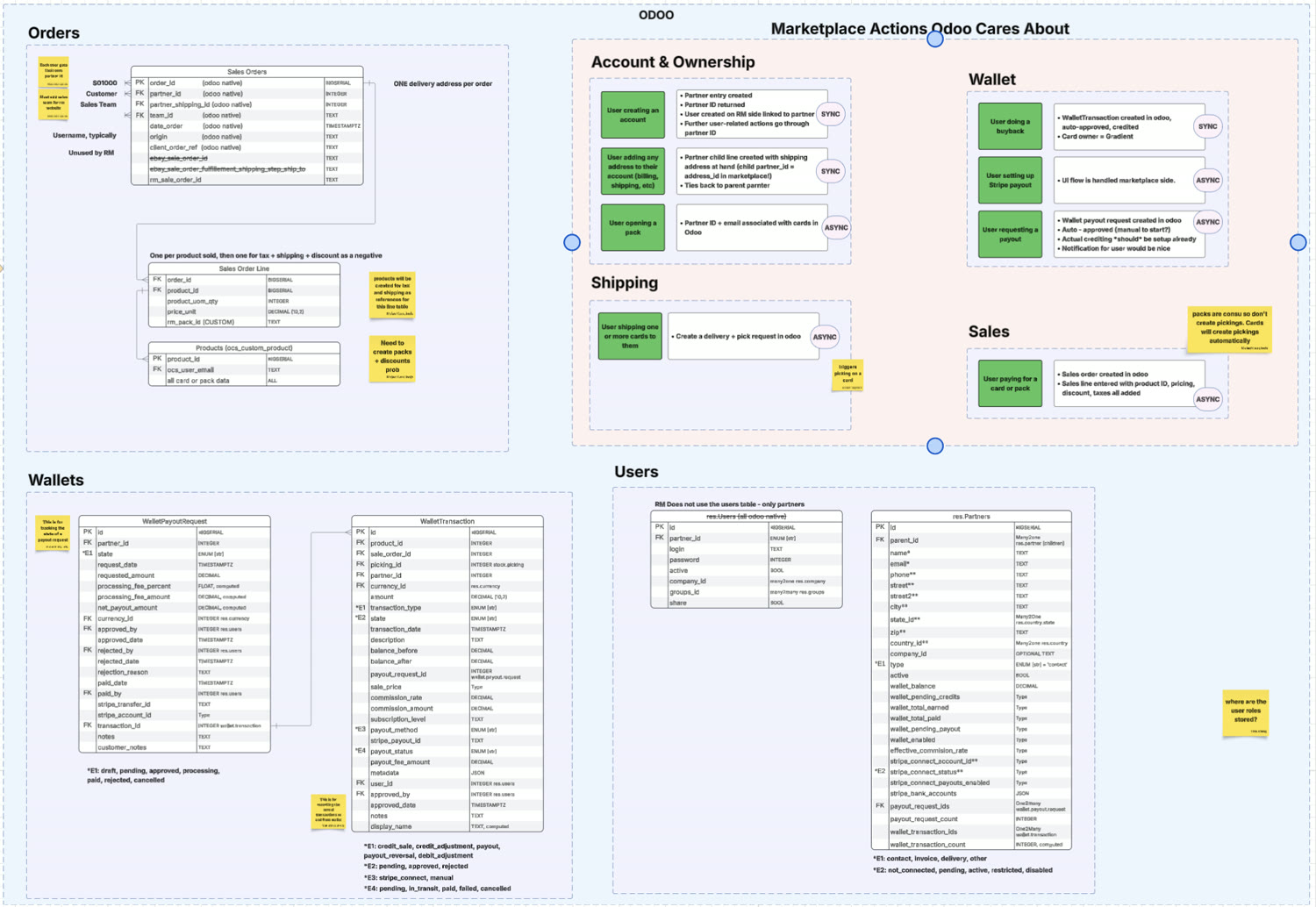Click 'balance_before' row in WalletTransaction

(447, 651)
